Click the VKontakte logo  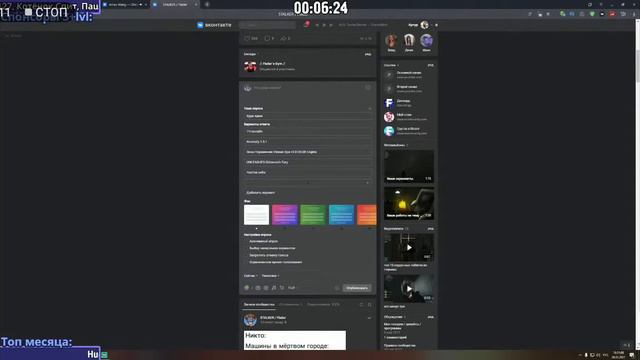[x=214, y=25]
